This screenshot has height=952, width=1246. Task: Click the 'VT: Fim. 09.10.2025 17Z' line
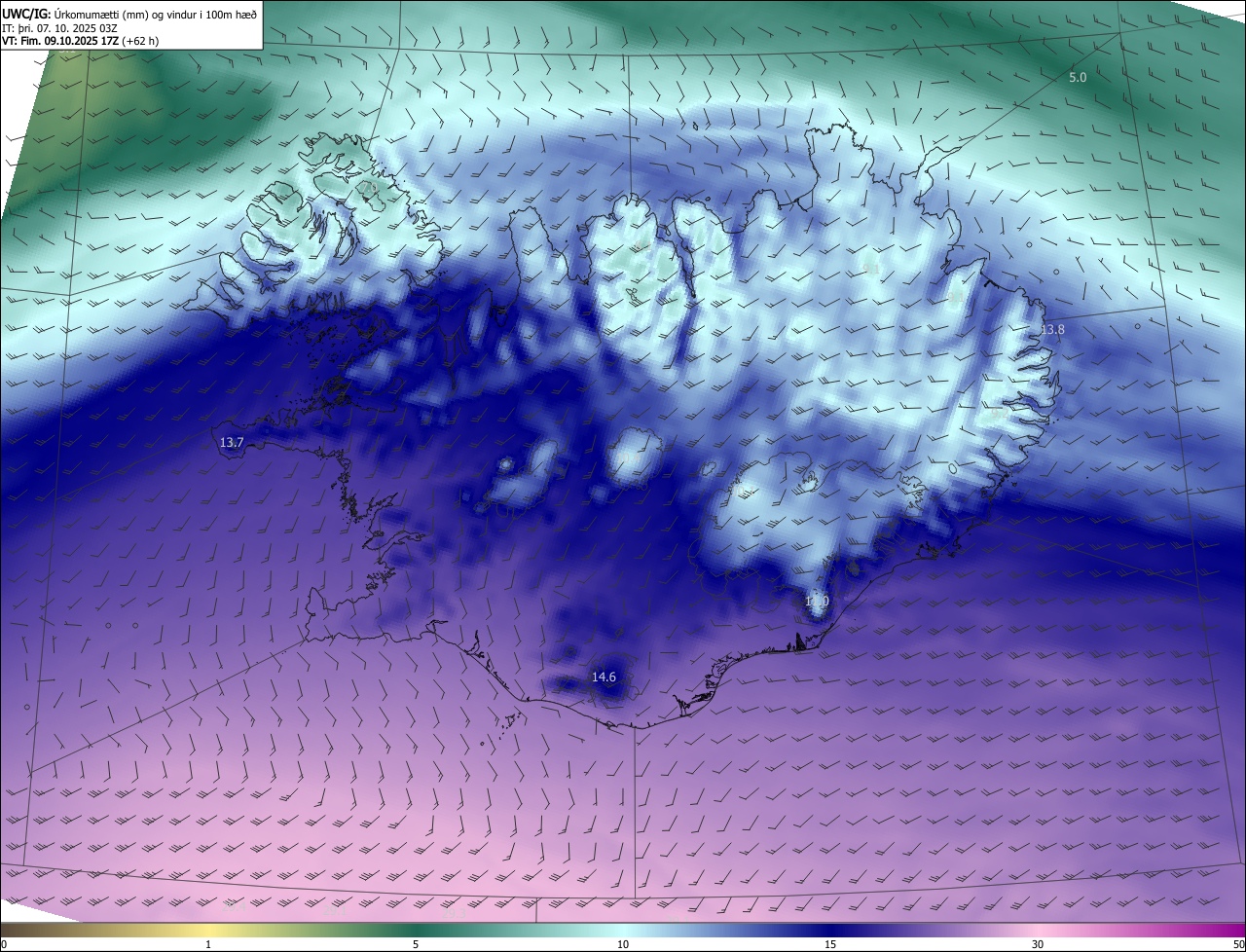tap(80, 42)
